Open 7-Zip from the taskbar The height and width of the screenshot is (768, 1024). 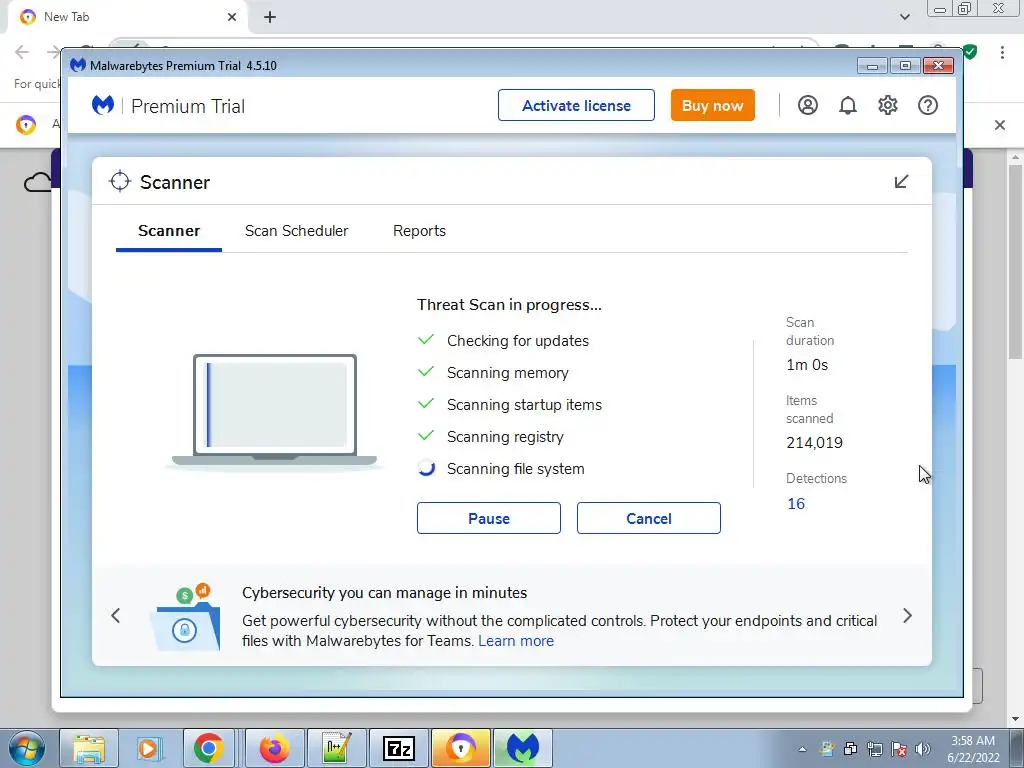[398, 748]
